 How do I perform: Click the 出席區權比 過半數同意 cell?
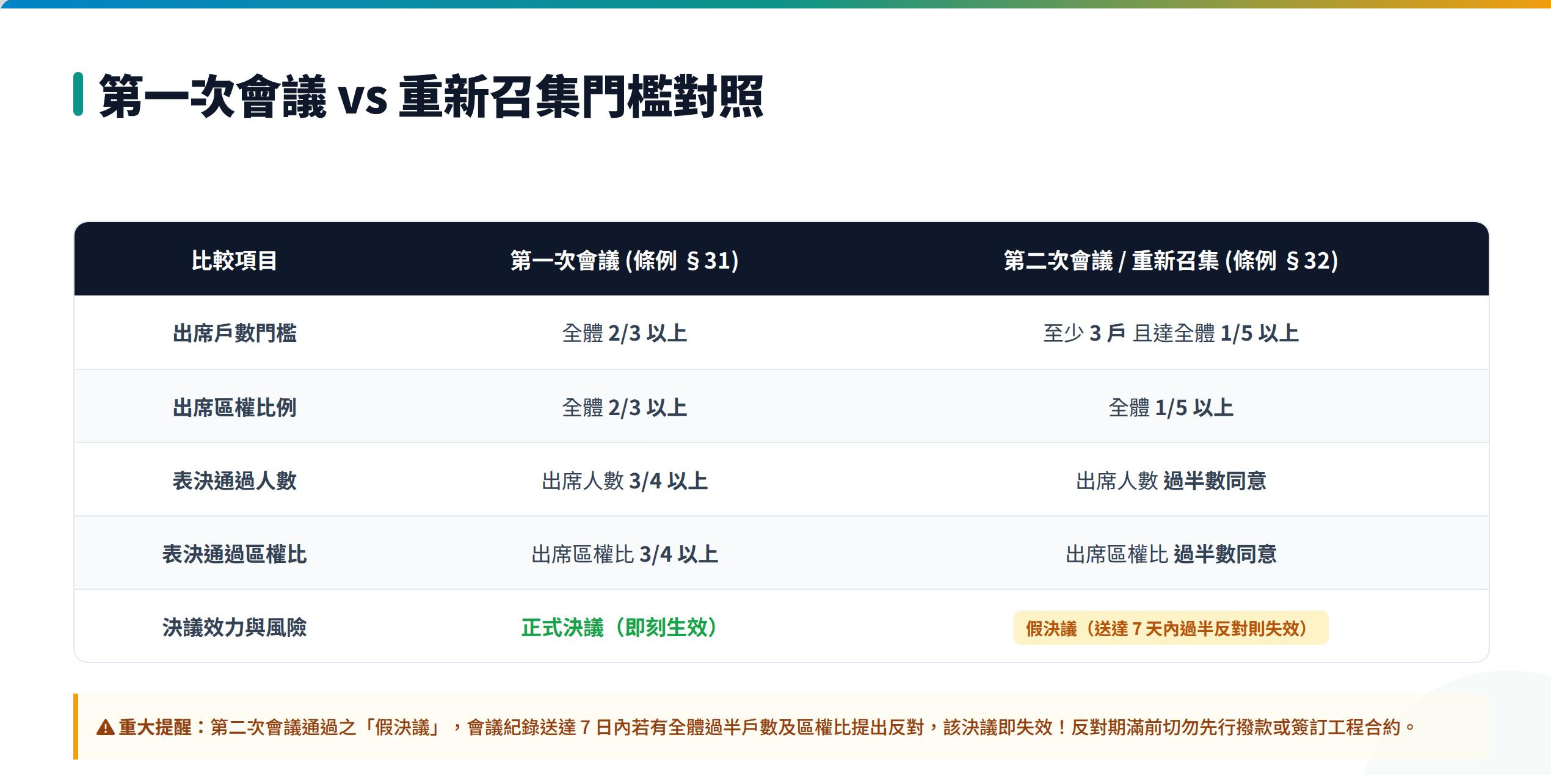coord(1171,554)
